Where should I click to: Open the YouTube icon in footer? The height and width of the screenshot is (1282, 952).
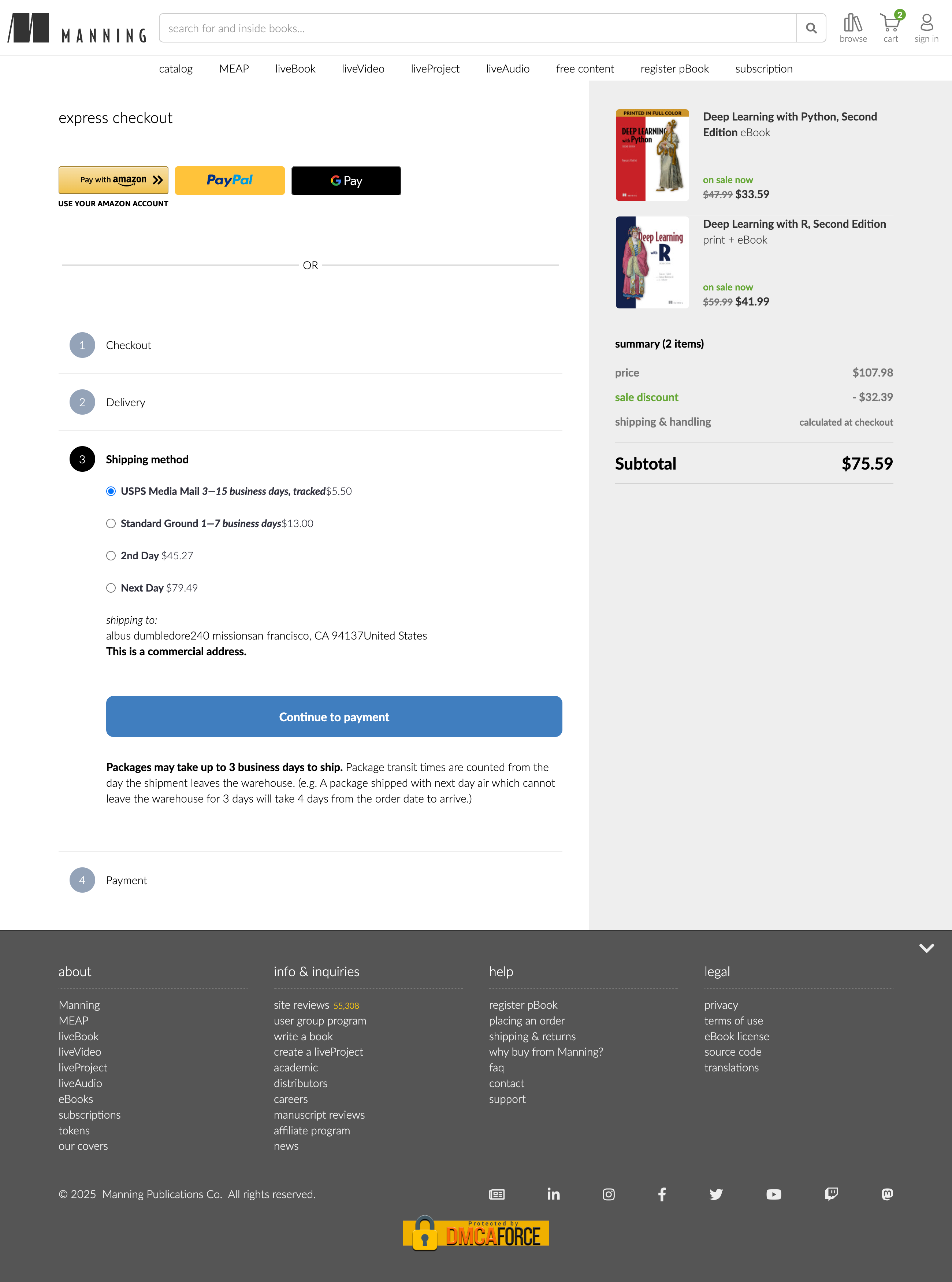(x=774, y=1194)
